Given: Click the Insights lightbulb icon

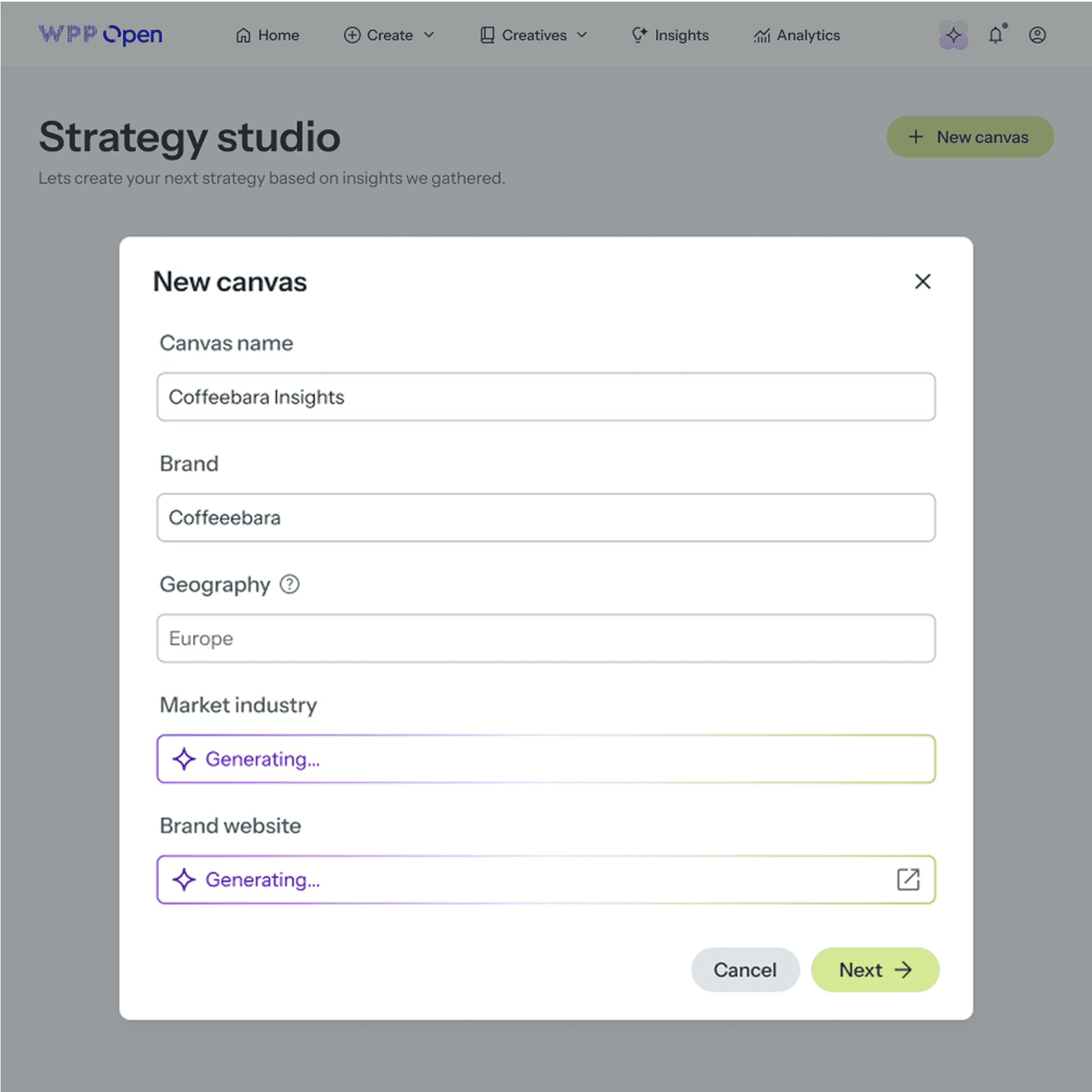Looking at the screenshot, I should pos(639,35).
